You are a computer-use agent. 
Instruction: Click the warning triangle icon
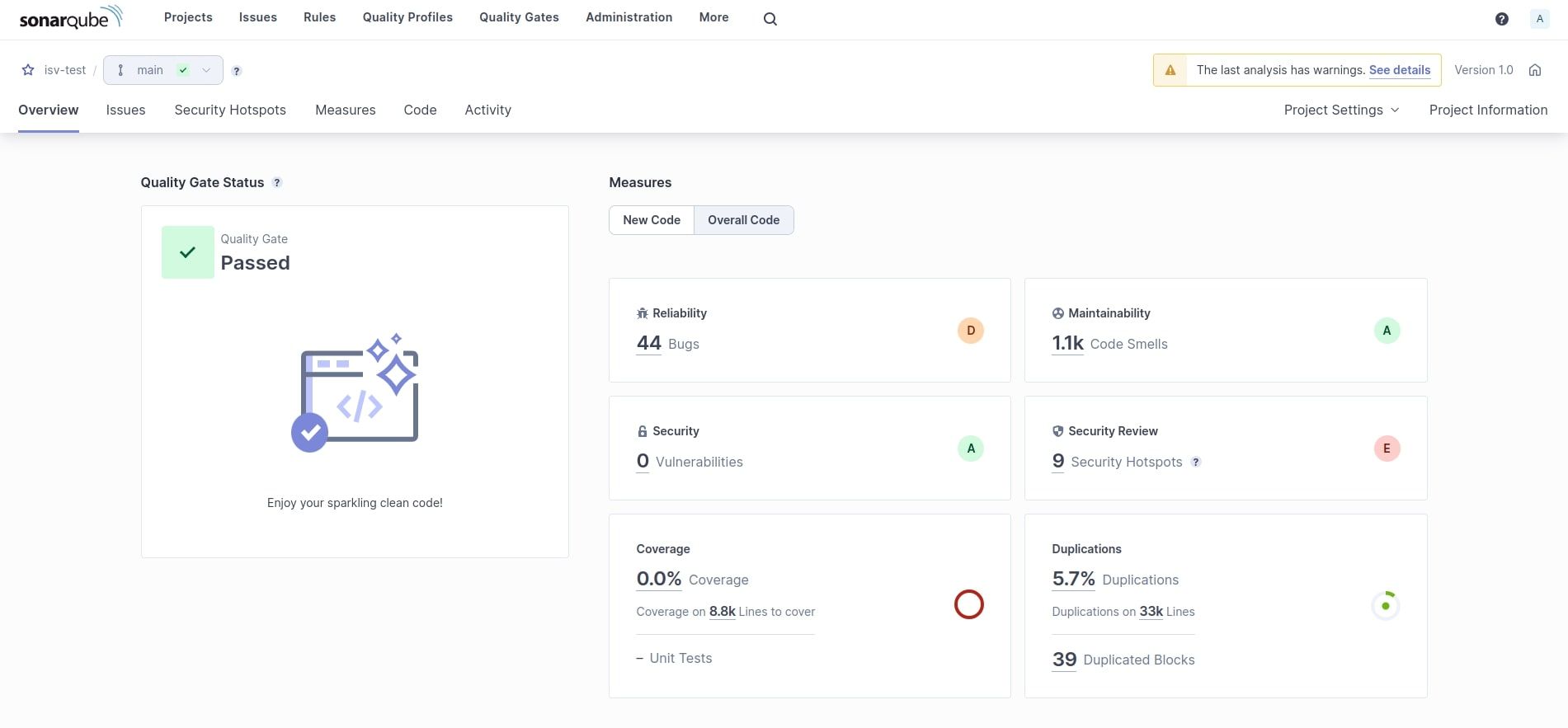click(x=1170, y=70)
